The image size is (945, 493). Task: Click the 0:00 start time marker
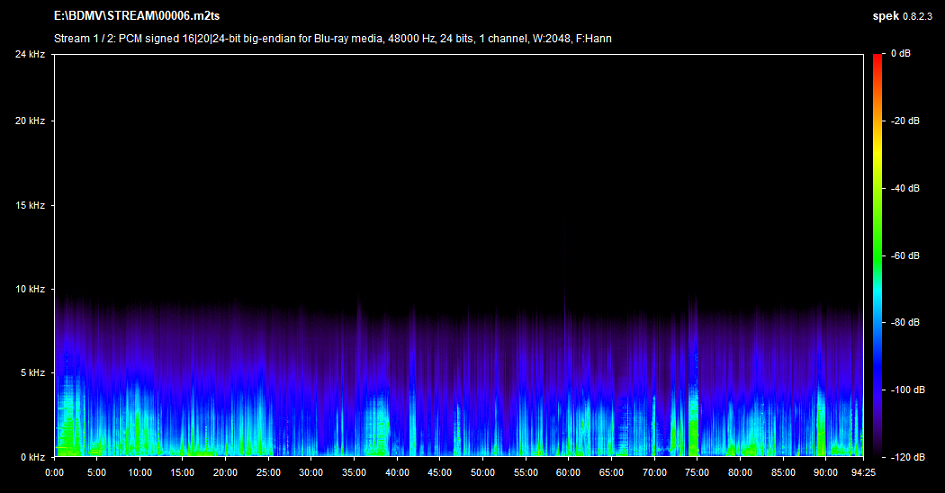coord(55,472)
